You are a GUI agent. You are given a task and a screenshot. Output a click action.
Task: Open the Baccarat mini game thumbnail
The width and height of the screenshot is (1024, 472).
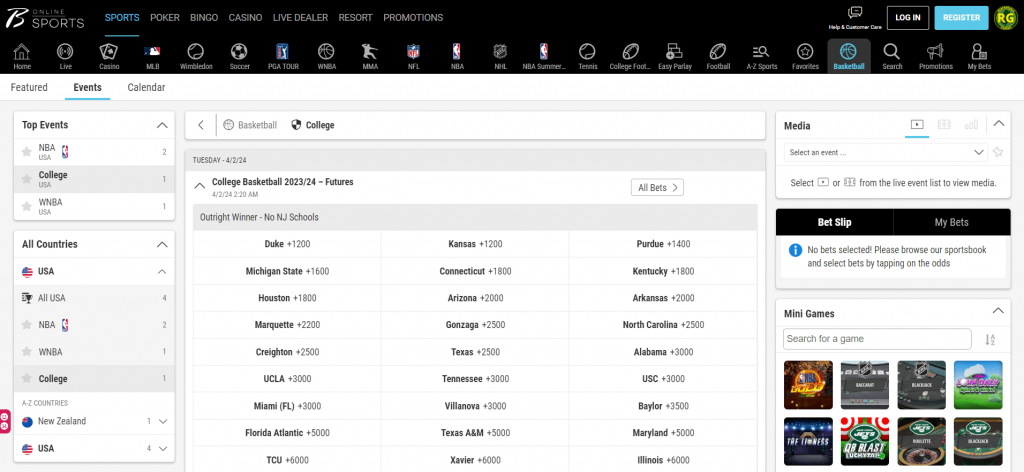(865, 385)
